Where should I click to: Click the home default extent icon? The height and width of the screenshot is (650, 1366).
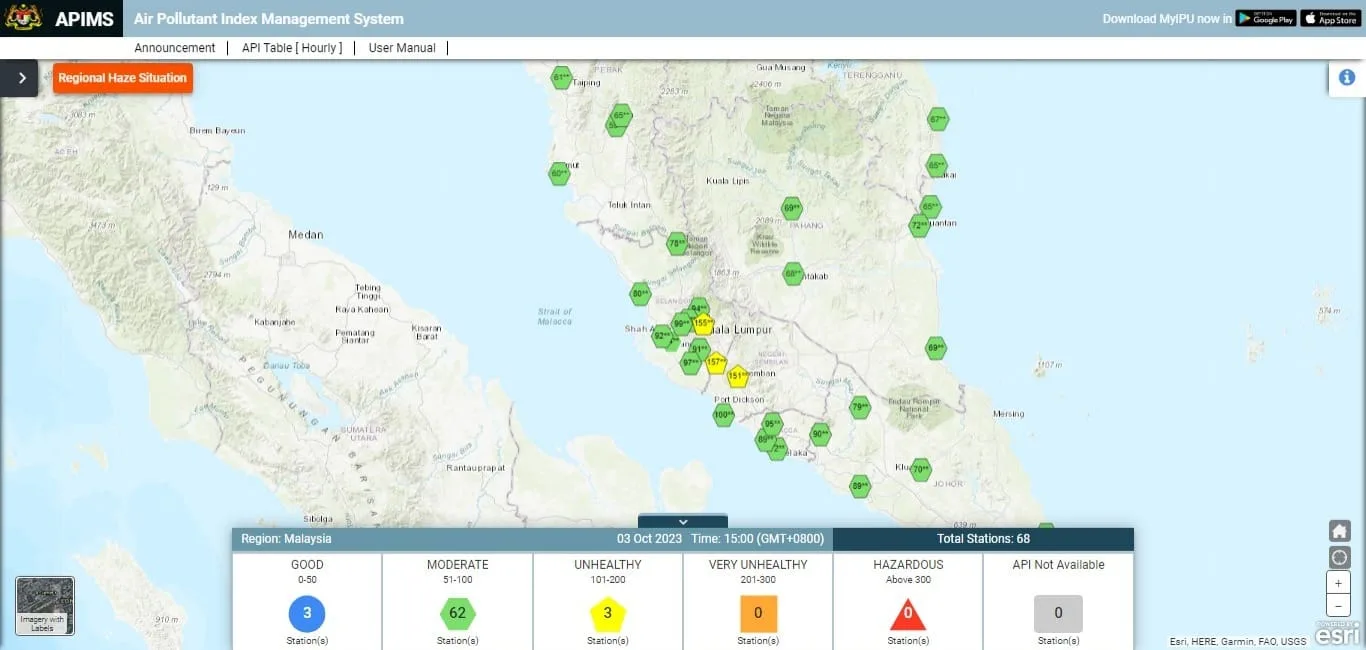(1339, 531)
